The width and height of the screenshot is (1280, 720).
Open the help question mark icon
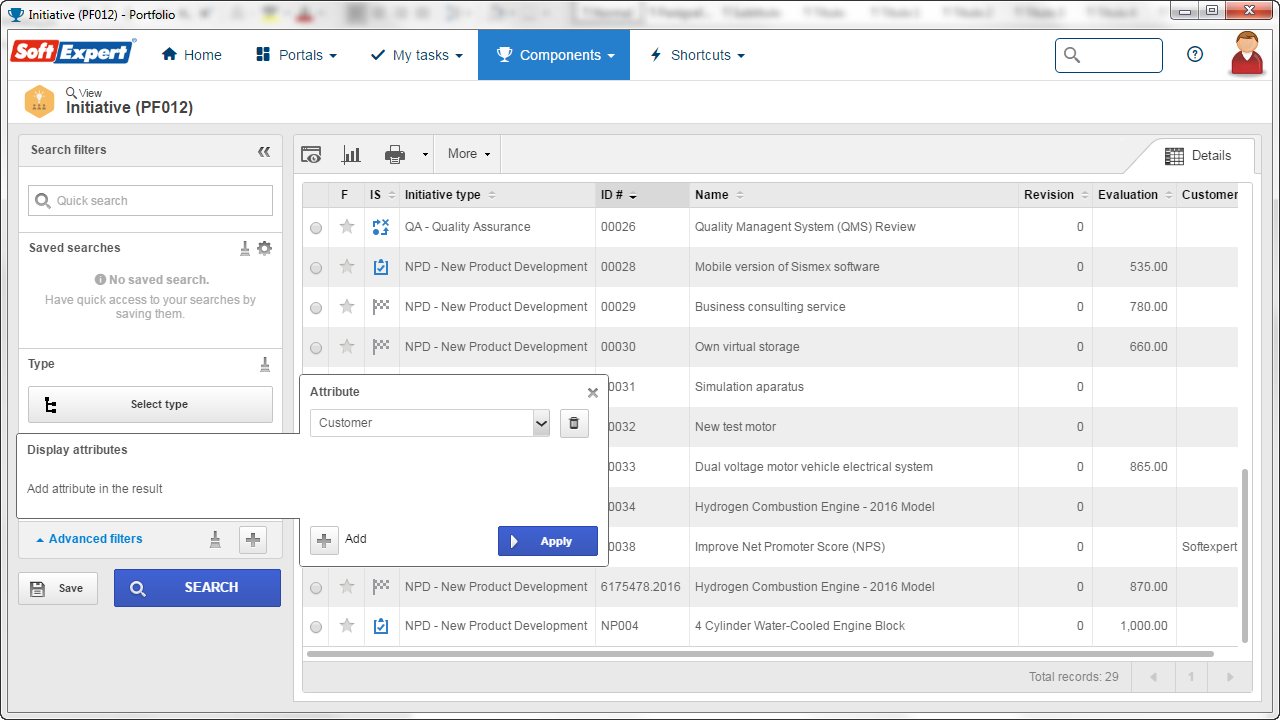click(x=1195, y=55)
